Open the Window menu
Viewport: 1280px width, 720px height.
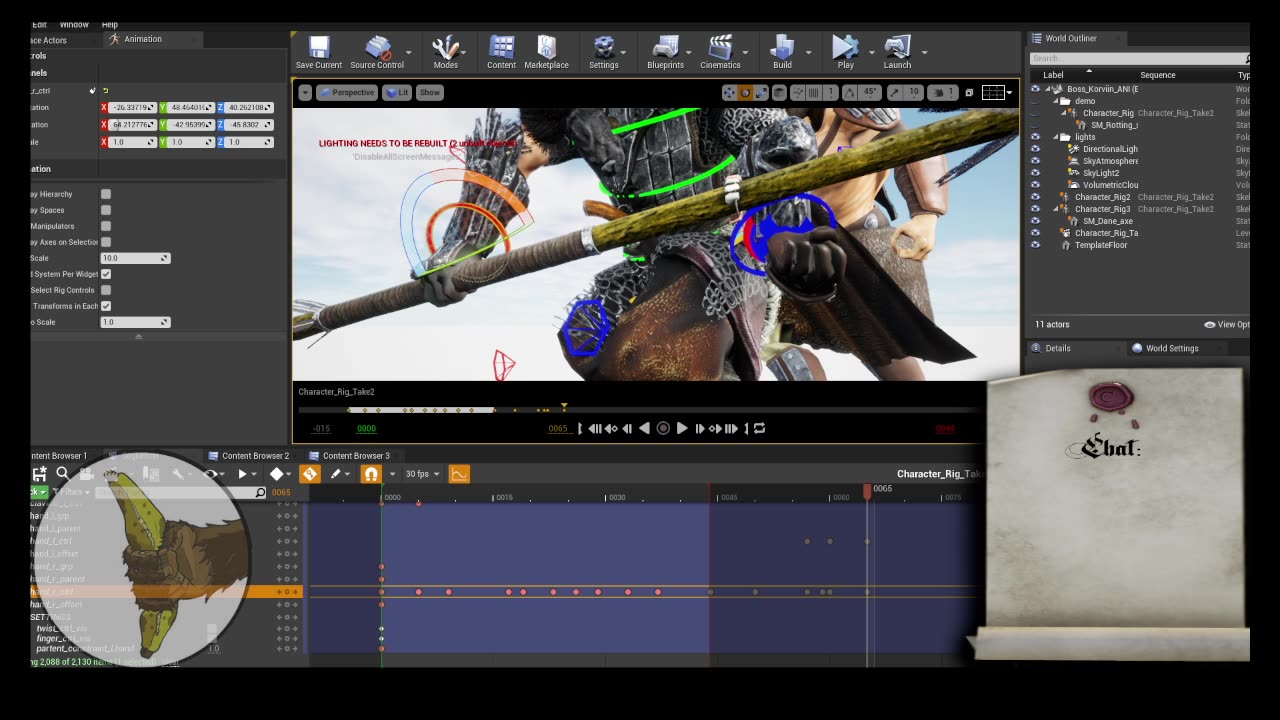74,24
